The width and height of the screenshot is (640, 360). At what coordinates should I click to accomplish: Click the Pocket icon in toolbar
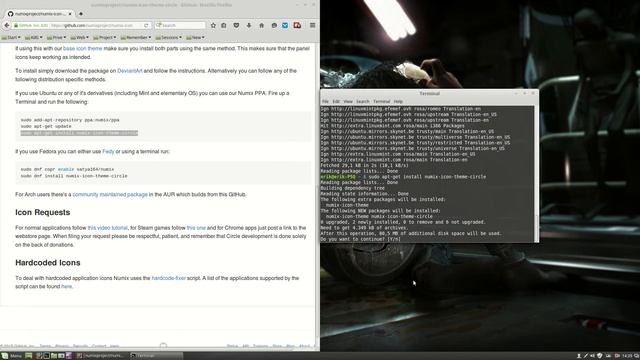(236, 25)
